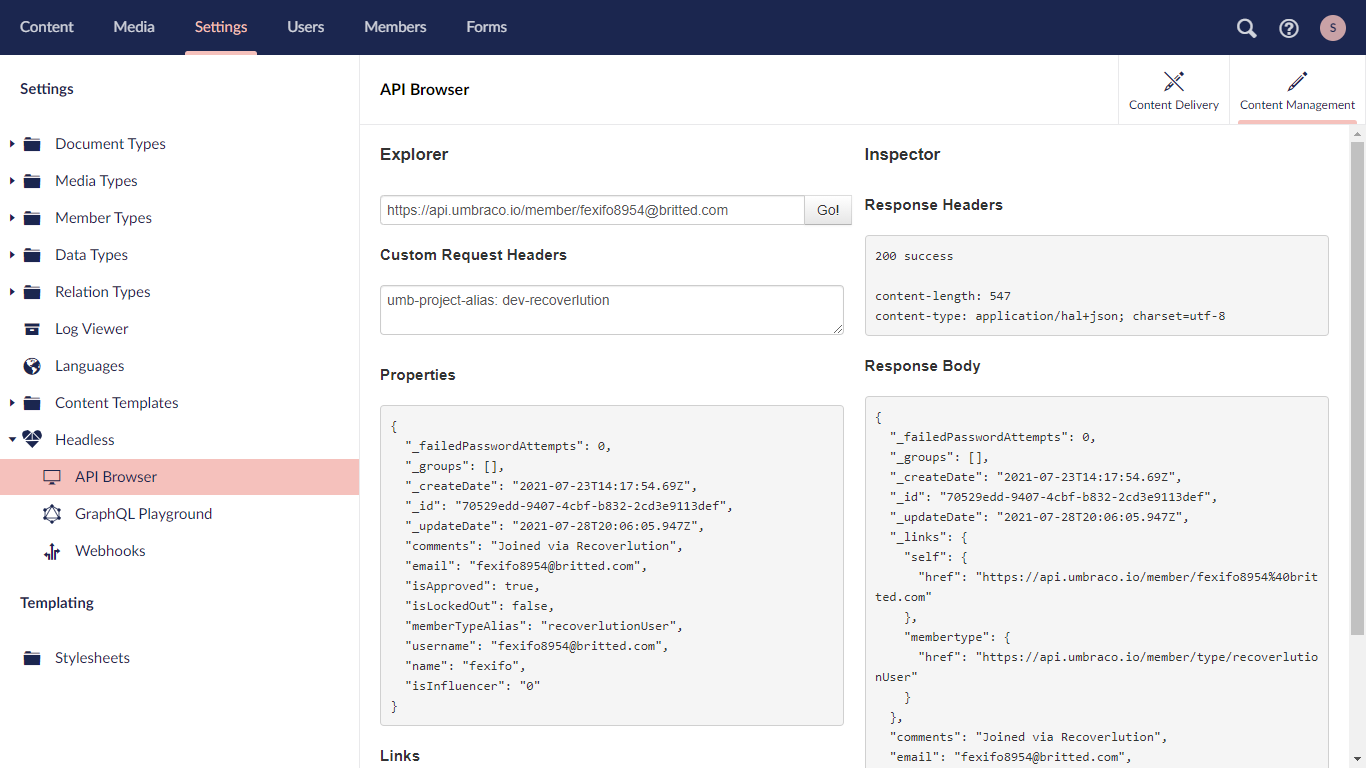Screen dimensions: 1366x768
Task: Click "content-type: application/hal+json" header line
Action: [1050, 316]
